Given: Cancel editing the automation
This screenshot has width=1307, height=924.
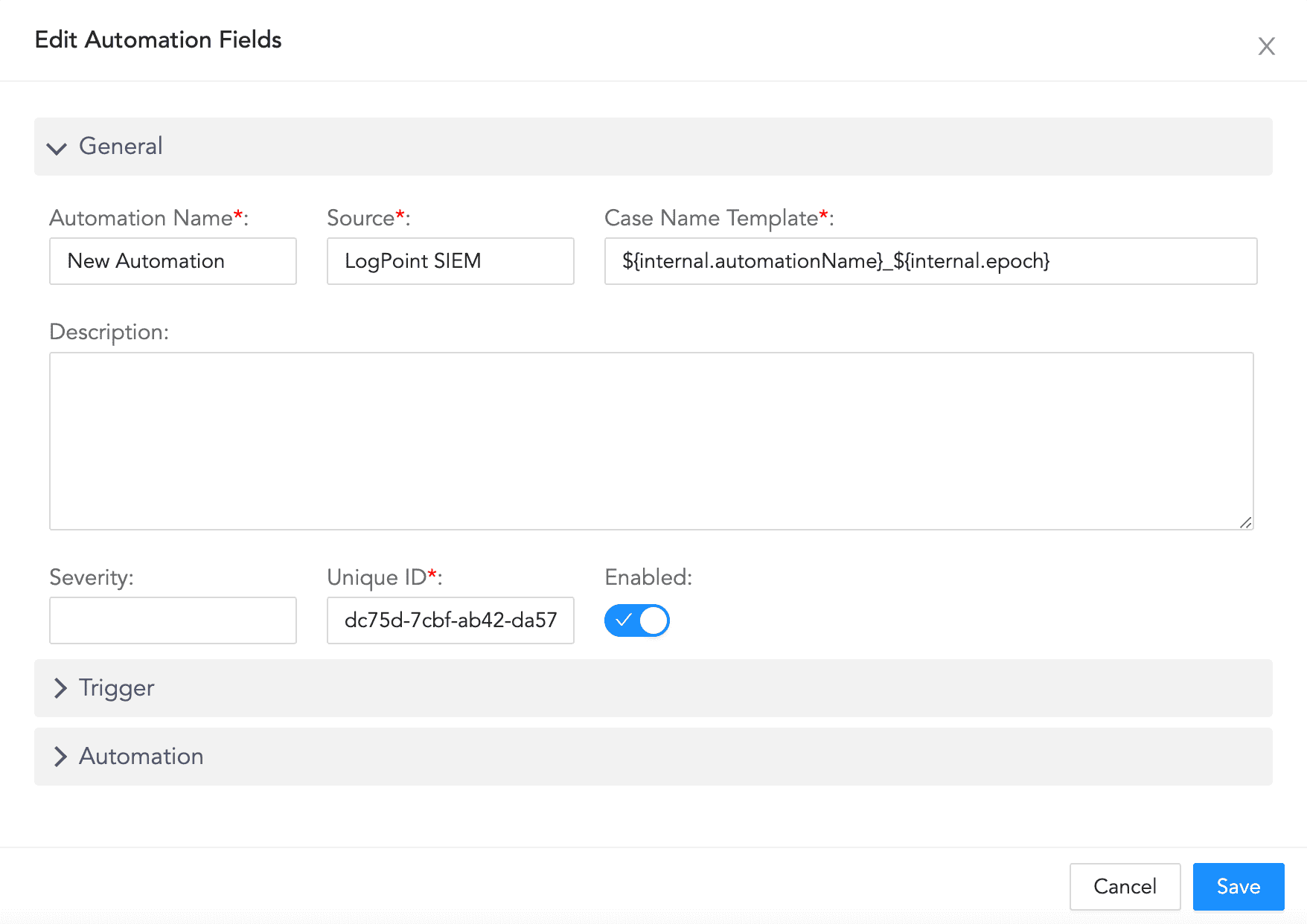Looking at the screenshot, I should [x=1125, y=886].
